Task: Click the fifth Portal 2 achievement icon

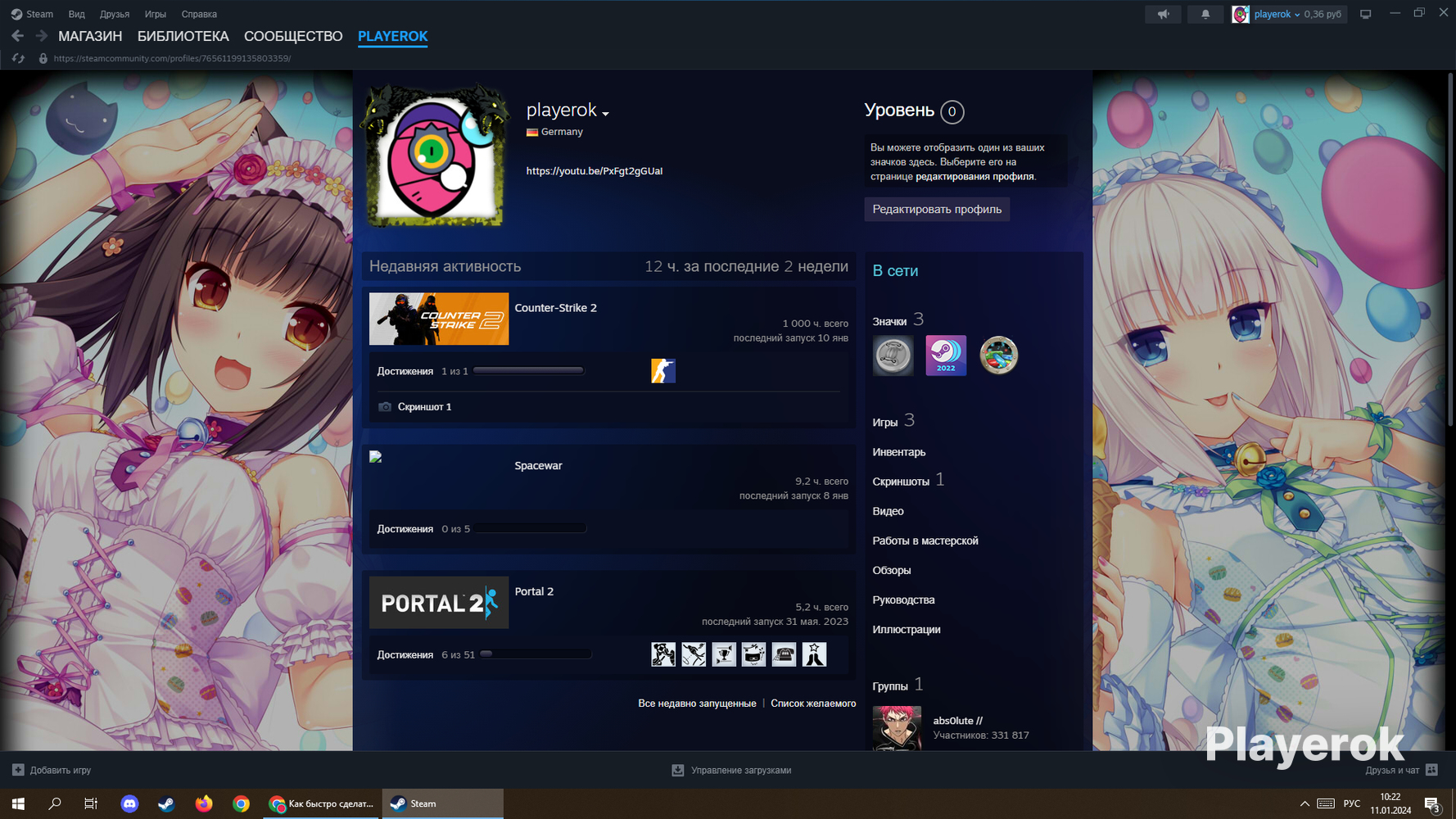Action: 784,654
